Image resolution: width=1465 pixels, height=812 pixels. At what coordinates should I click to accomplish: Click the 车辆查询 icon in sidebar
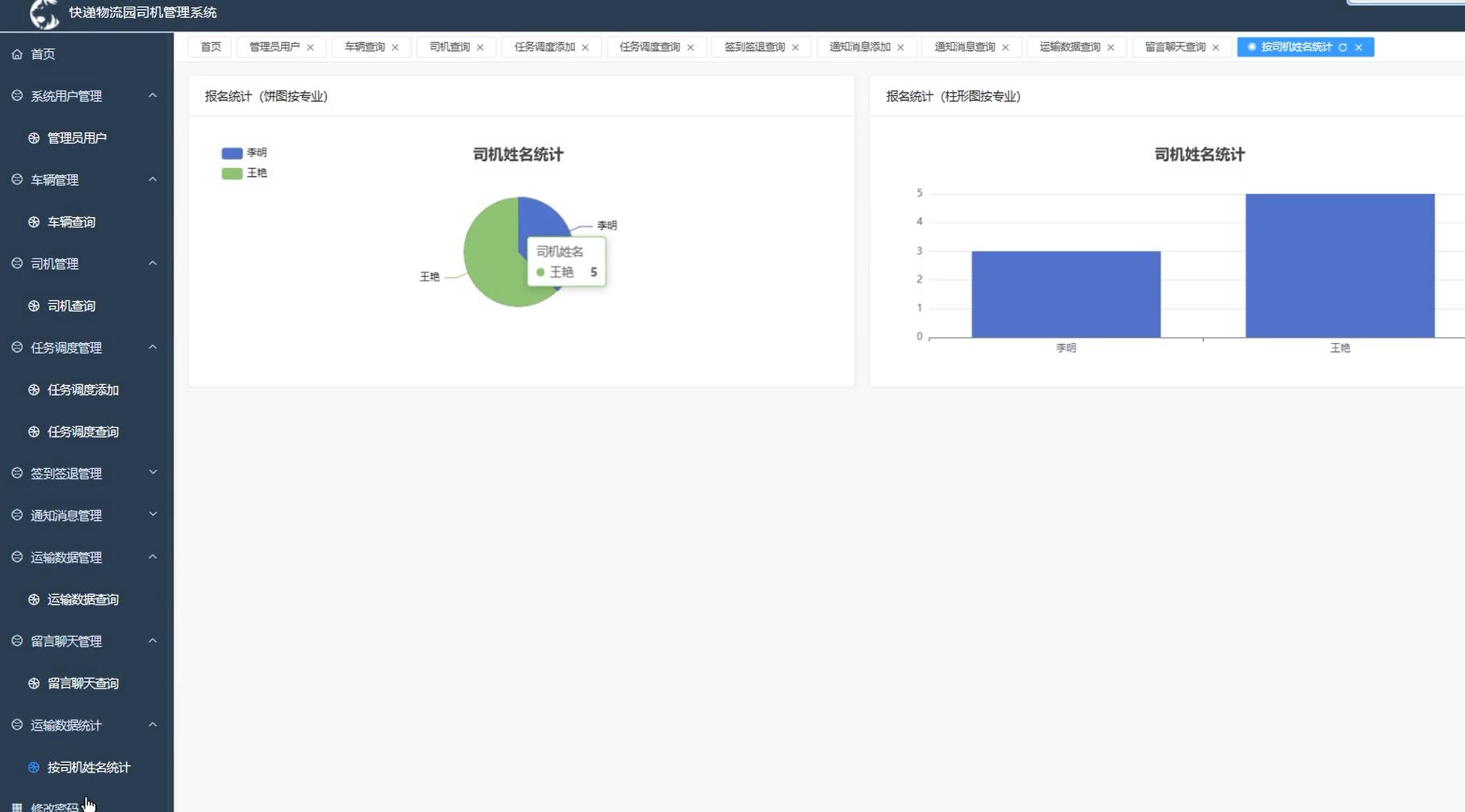pyautogui.click(x=33, y=221)
